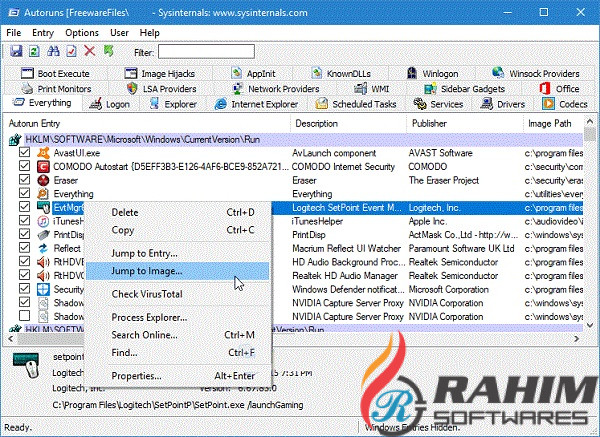Open the Options menu
This screenshot has width=600, height=437.
pyautogui.click(x=82, y=33)
